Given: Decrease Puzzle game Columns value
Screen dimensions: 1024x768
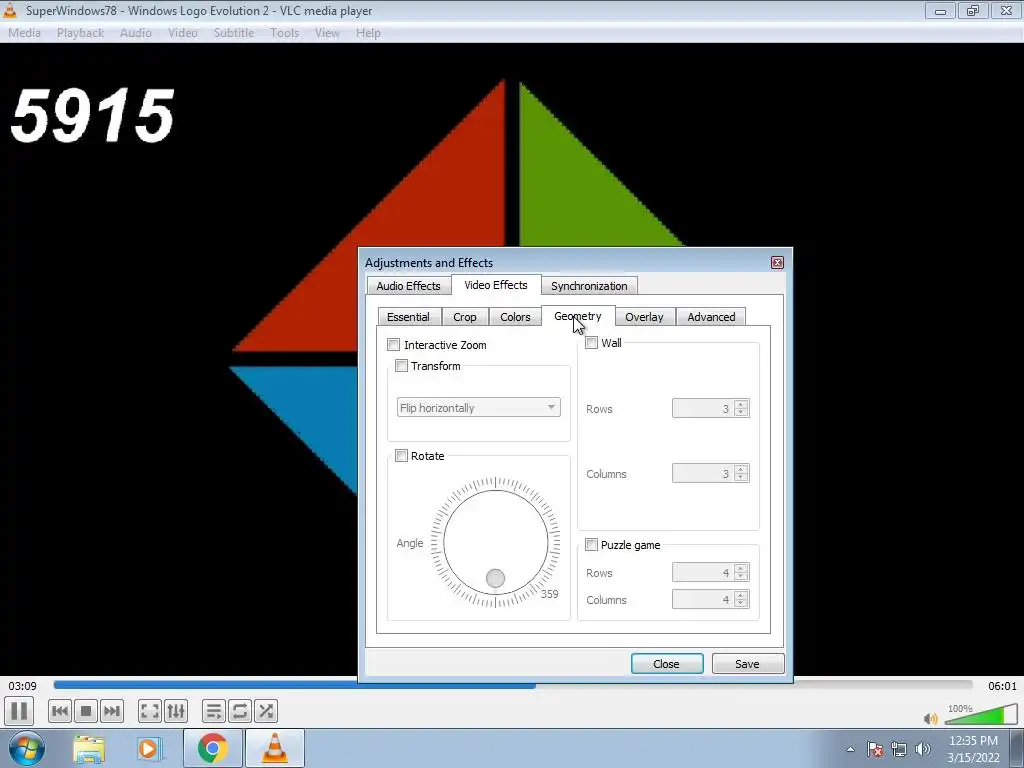Looking at the screenshot, I should 741,603.
